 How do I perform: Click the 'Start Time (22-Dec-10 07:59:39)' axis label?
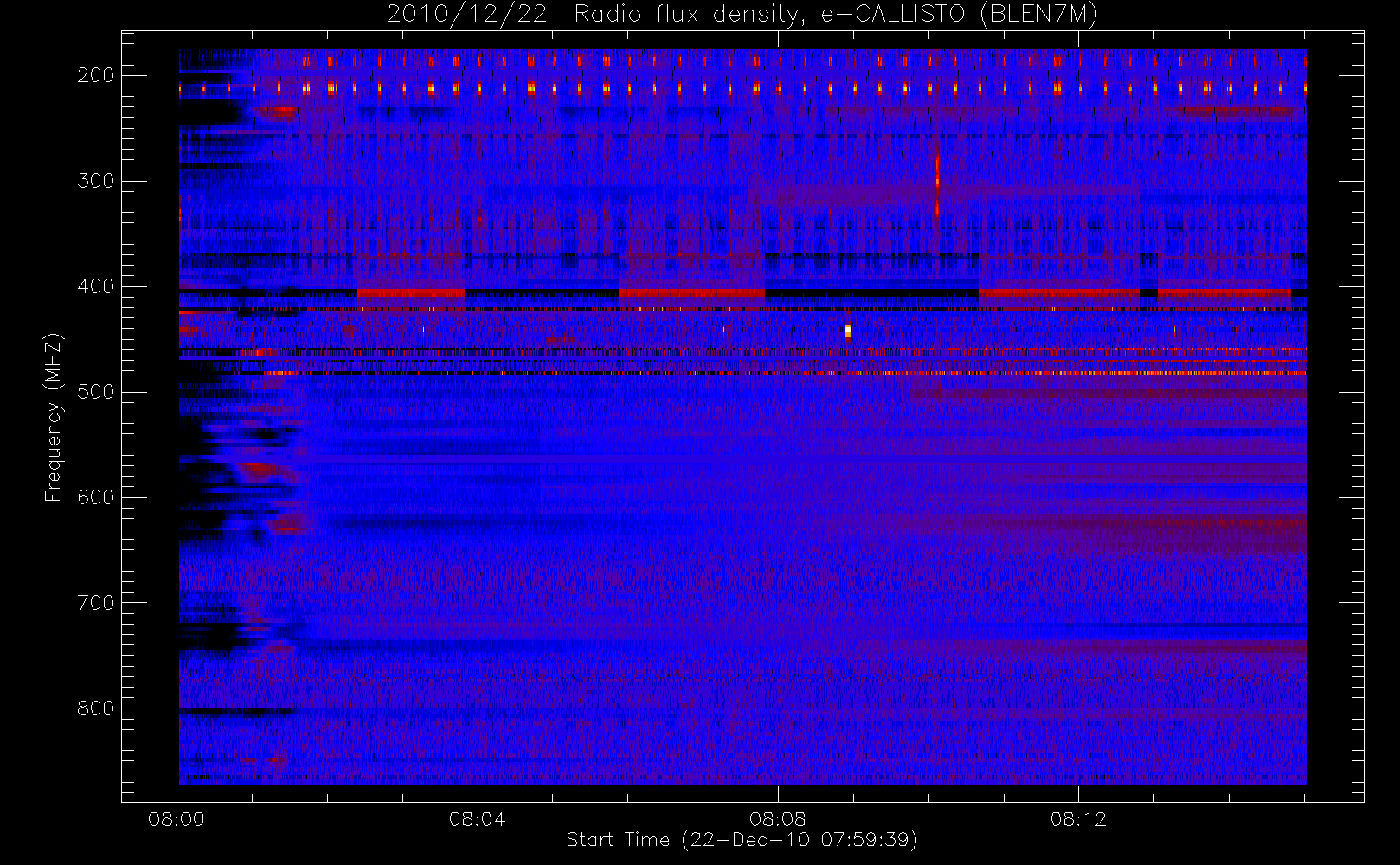(x=742, y=840)
